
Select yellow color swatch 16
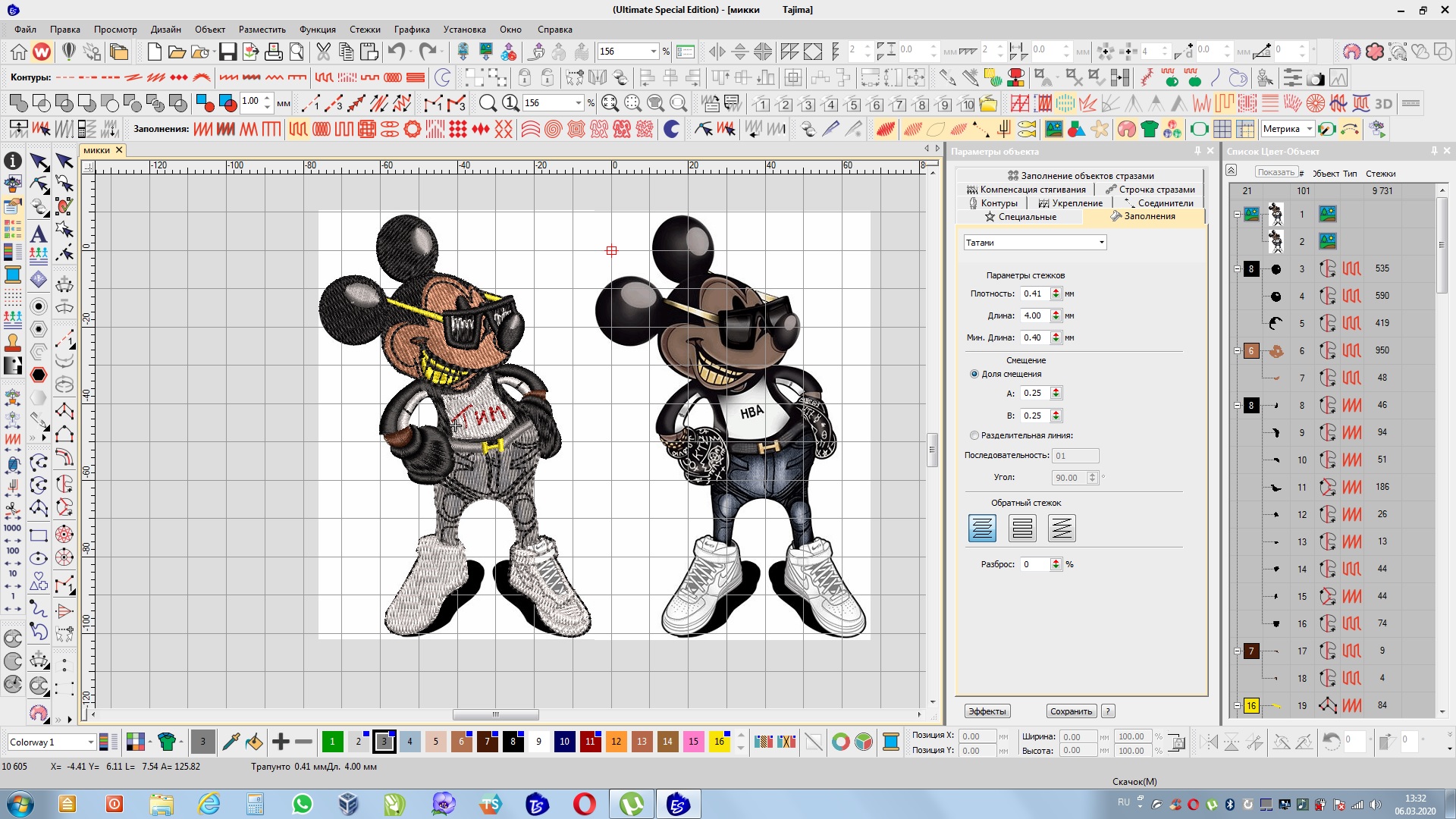click(719, 742)
